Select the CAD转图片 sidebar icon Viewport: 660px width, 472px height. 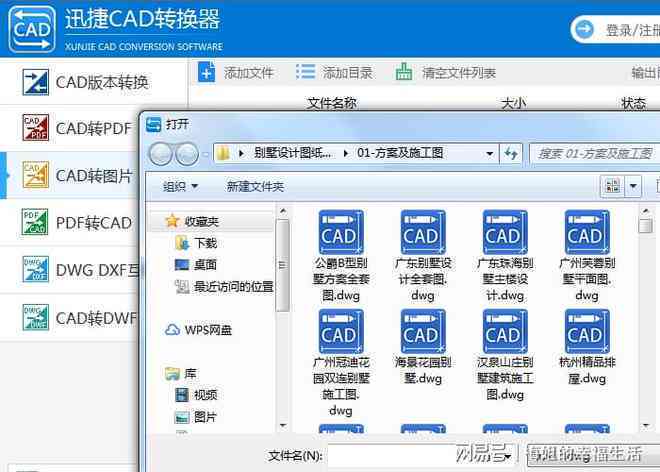[35, 174]
